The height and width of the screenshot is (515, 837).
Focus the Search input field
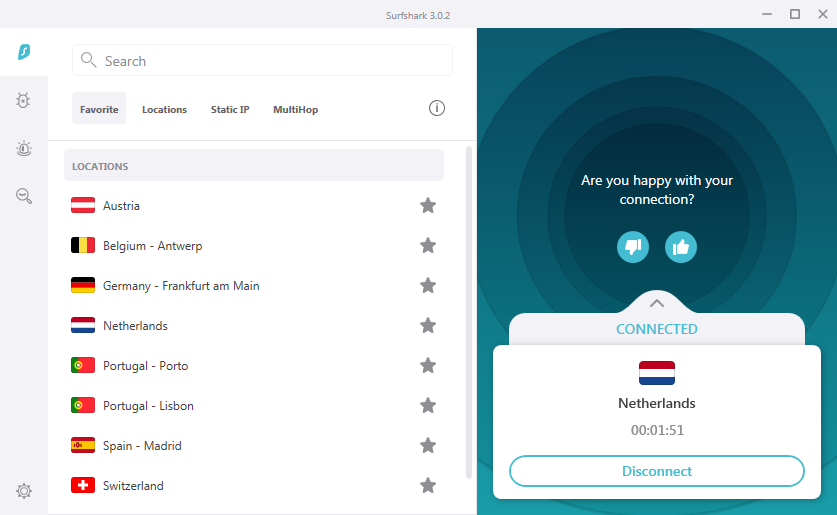click(x=262, y=60)
